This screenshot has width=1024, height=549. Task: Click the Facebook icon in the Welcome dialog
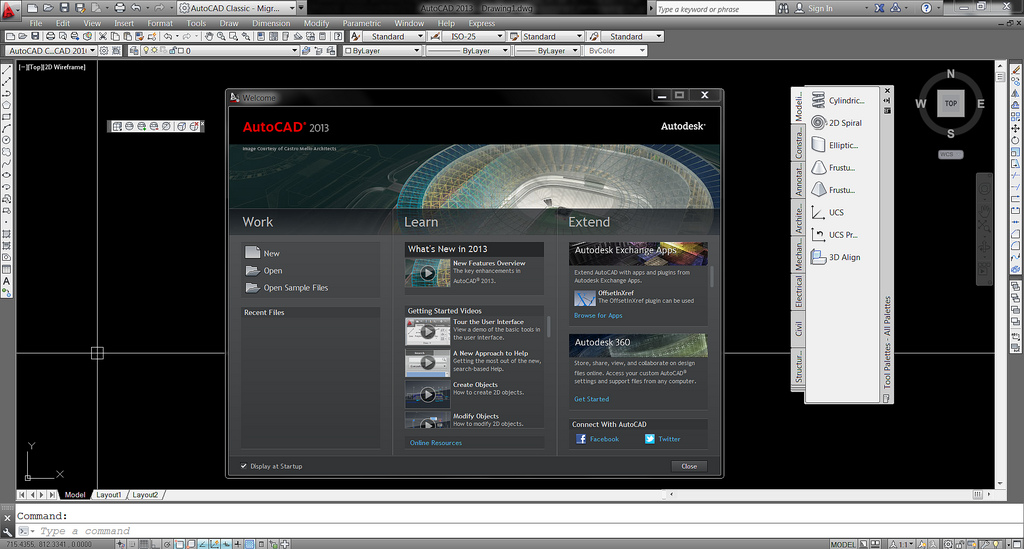pos(581,439)
